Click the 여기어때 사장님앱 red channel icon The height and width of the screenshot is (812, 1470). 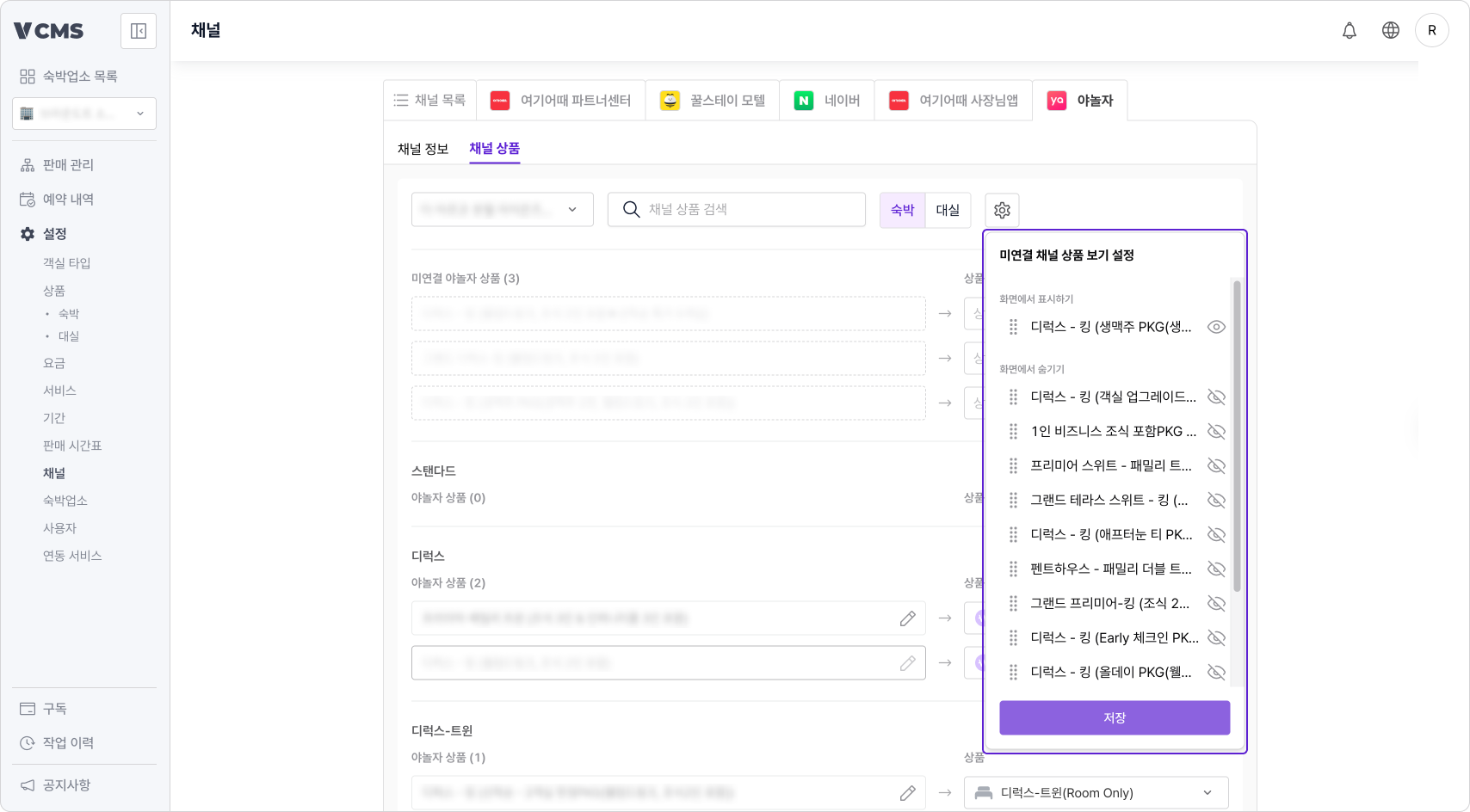(899, 101)
